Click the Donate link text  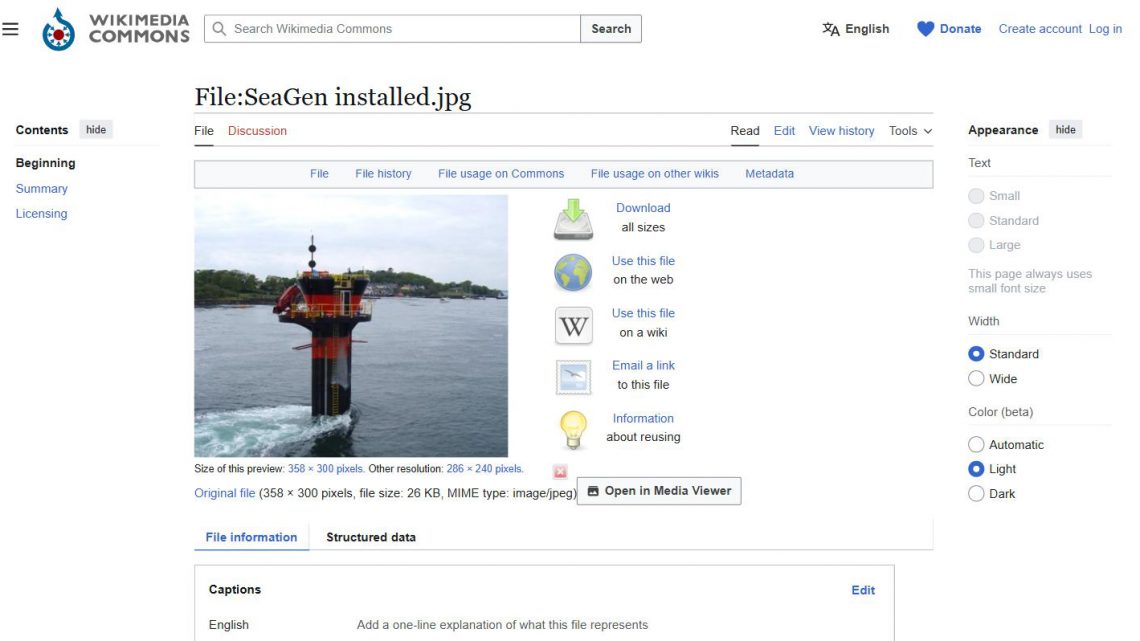point(960,29)
